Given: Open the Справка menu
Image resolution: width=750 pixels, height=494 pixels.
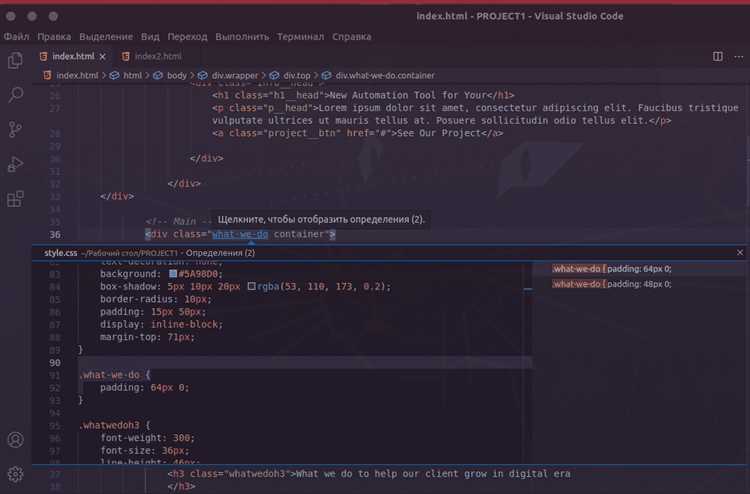Looking at the screenshot, I should (x=352, y=37).
